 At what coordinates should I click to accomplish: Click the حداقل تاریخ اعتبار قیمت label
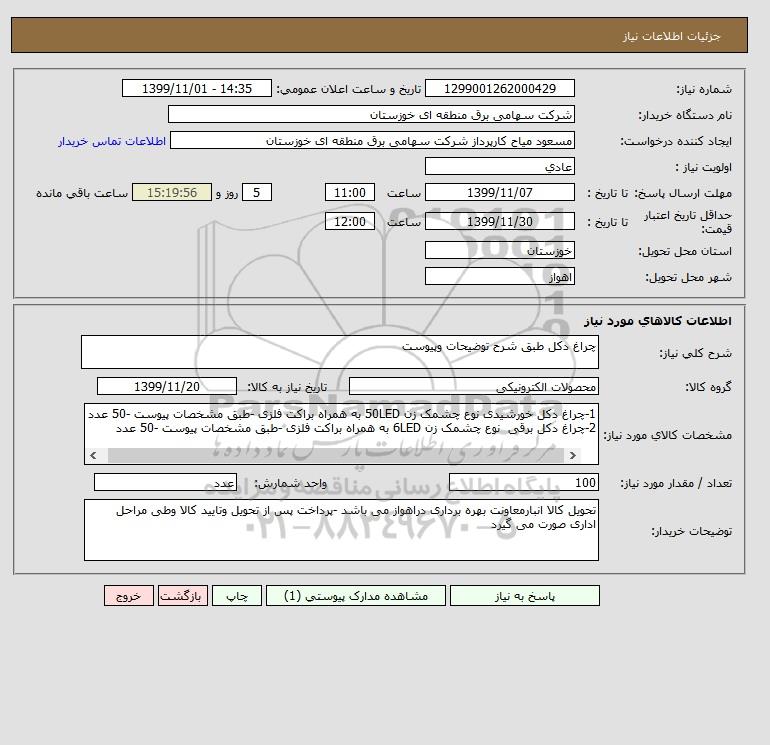pyautogui.click(x=688, y=222)
